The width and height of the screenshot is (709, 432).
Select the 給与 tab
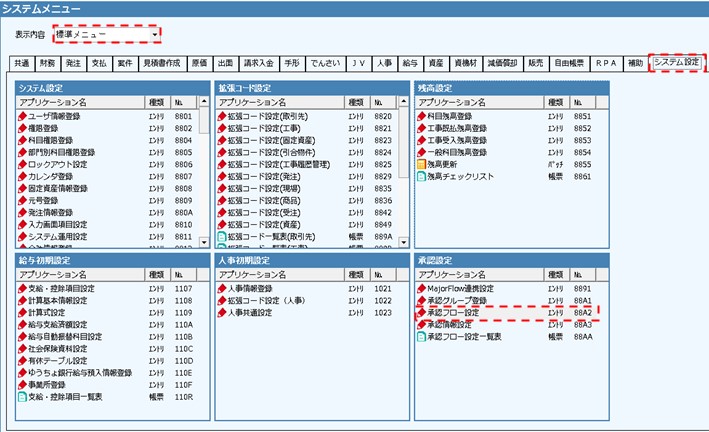(x=410, y=63)
